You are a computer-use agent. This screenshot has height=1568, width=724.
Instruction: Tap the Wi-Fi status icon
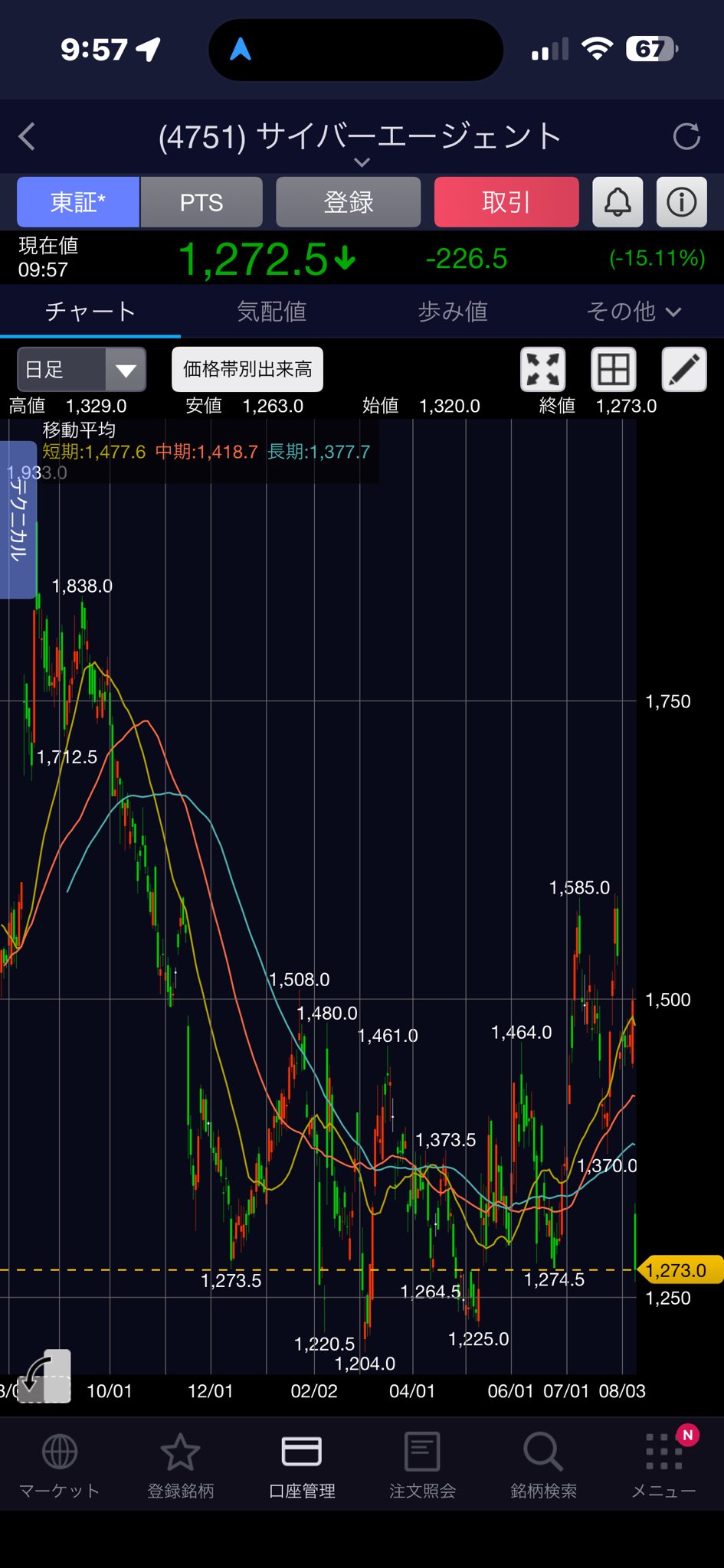(x=598, y=49)
